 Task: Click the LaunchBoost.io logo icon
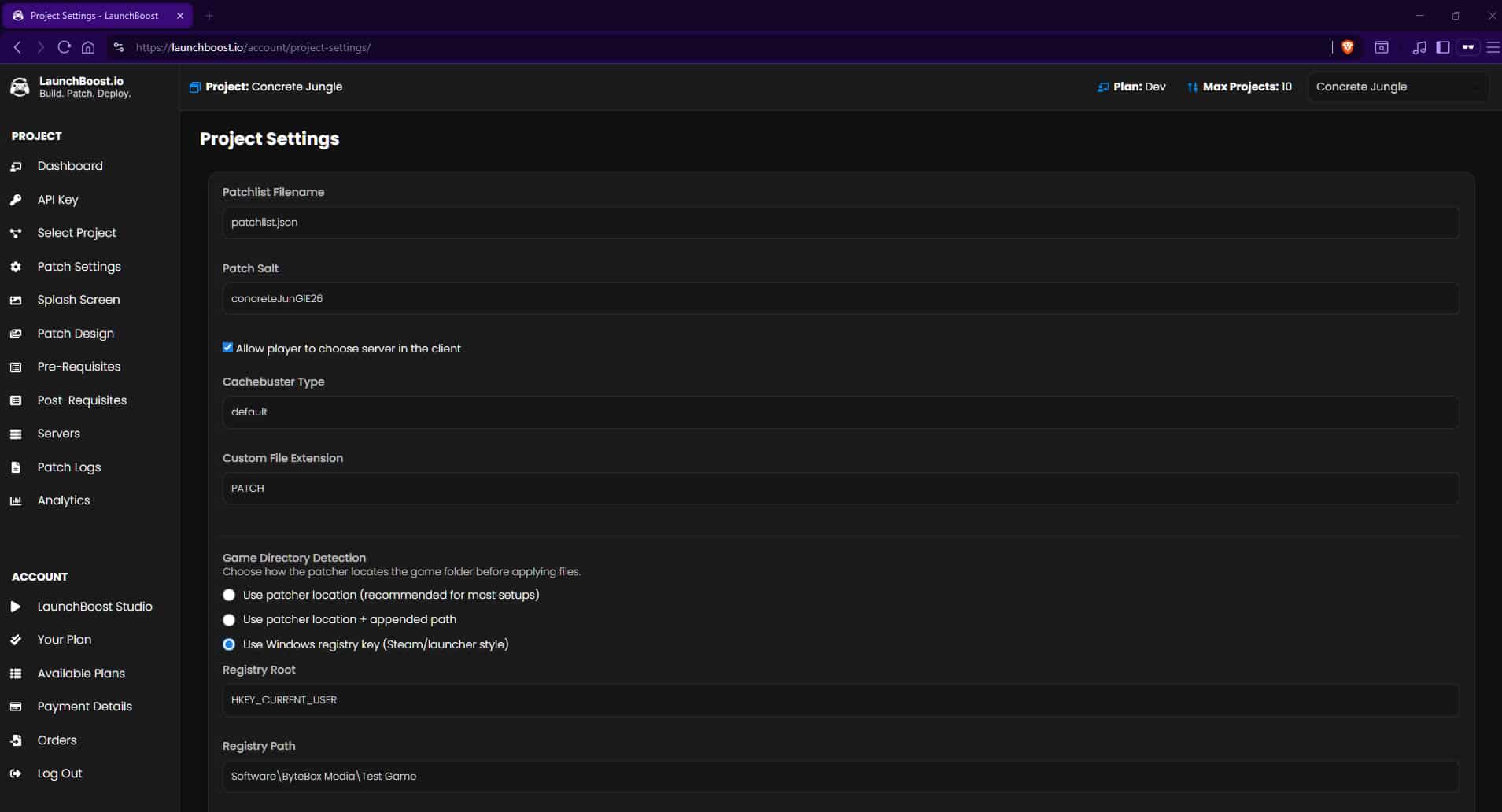pos(20,87)
